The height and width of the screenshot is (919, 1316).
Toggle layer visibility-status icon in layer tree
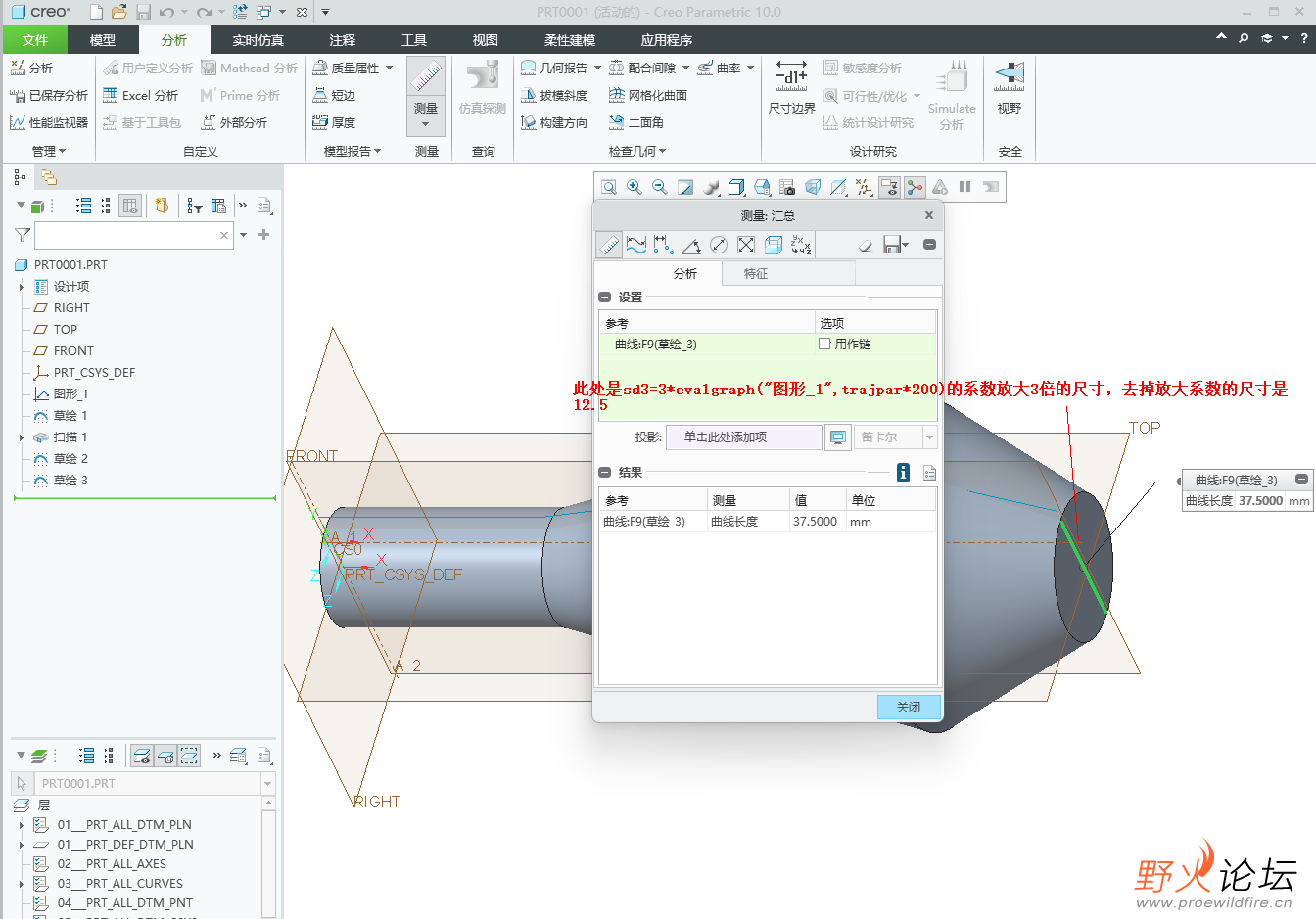click(142, 756)
